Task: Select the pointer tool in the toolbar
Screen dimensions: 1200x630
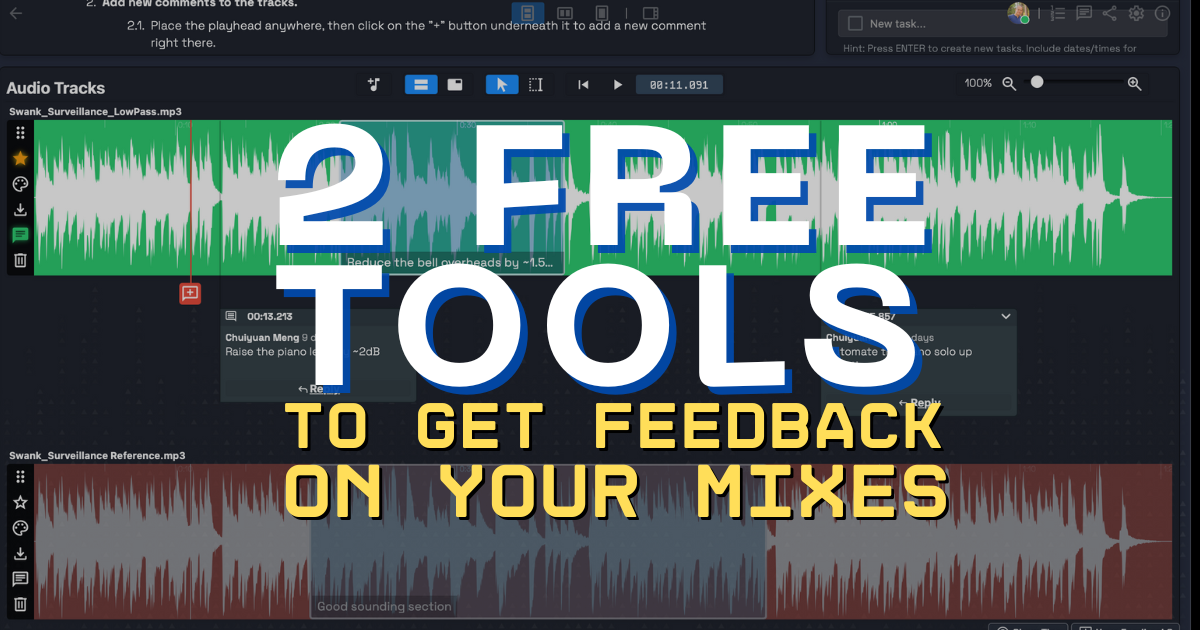Action: [x=501, y=84]
